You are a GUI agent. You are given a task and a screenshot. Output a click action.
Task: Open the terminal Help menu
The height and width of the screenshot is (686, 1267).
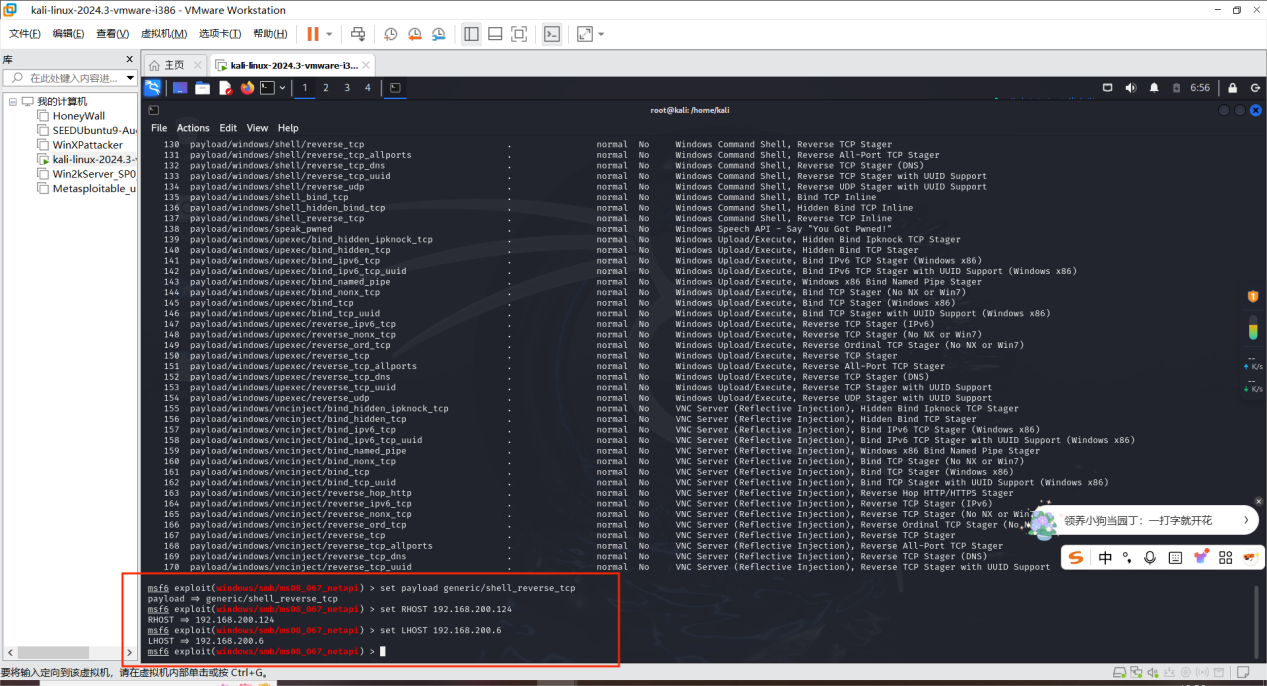288,128
